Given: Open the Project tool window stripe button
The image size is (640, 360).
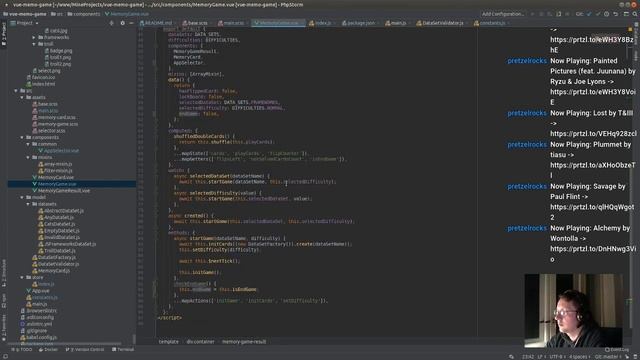Looking at the screenshot, I should (4, 35).
